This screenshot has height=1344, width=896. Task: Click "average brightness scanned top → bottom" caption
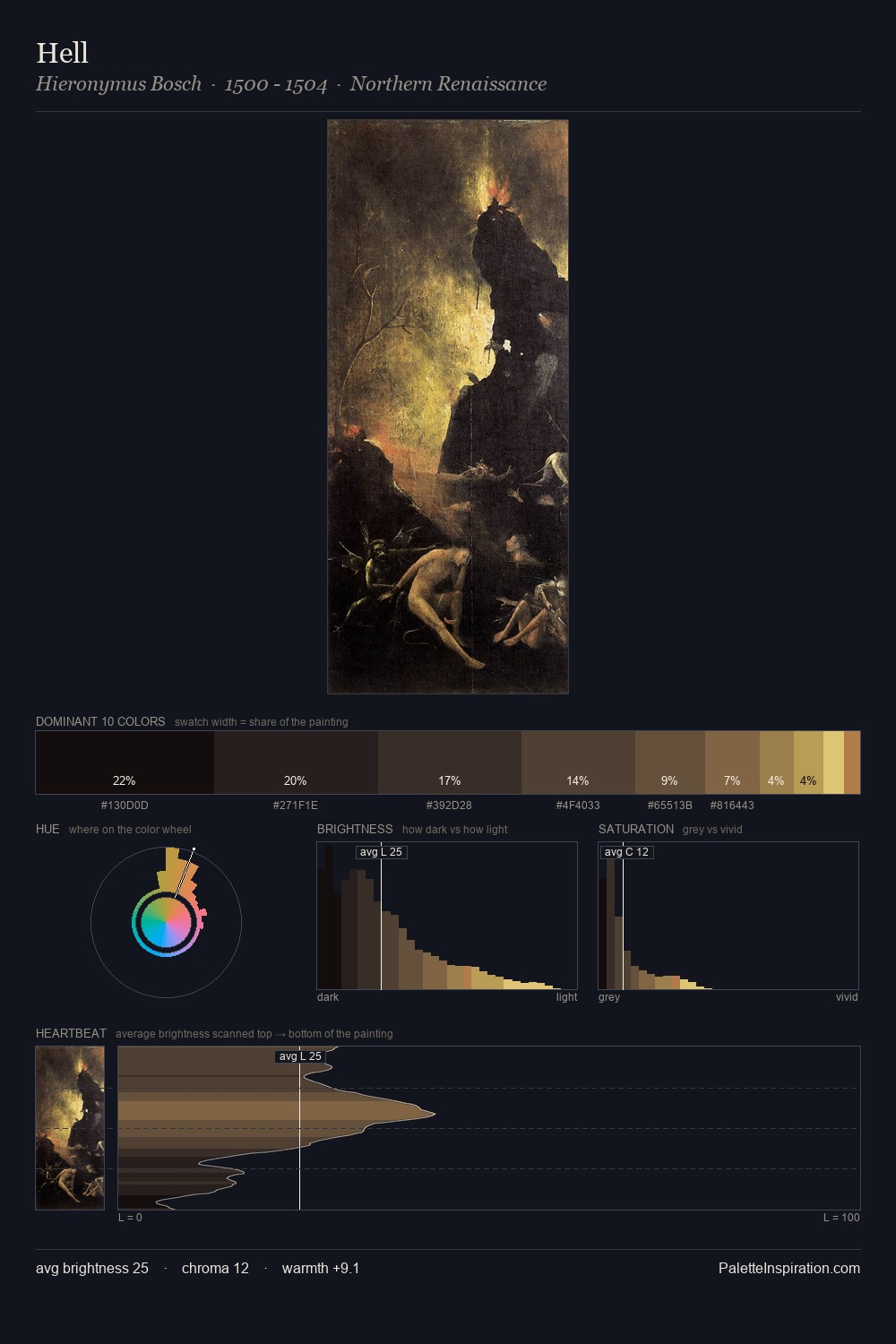(x=254, y=1034)
